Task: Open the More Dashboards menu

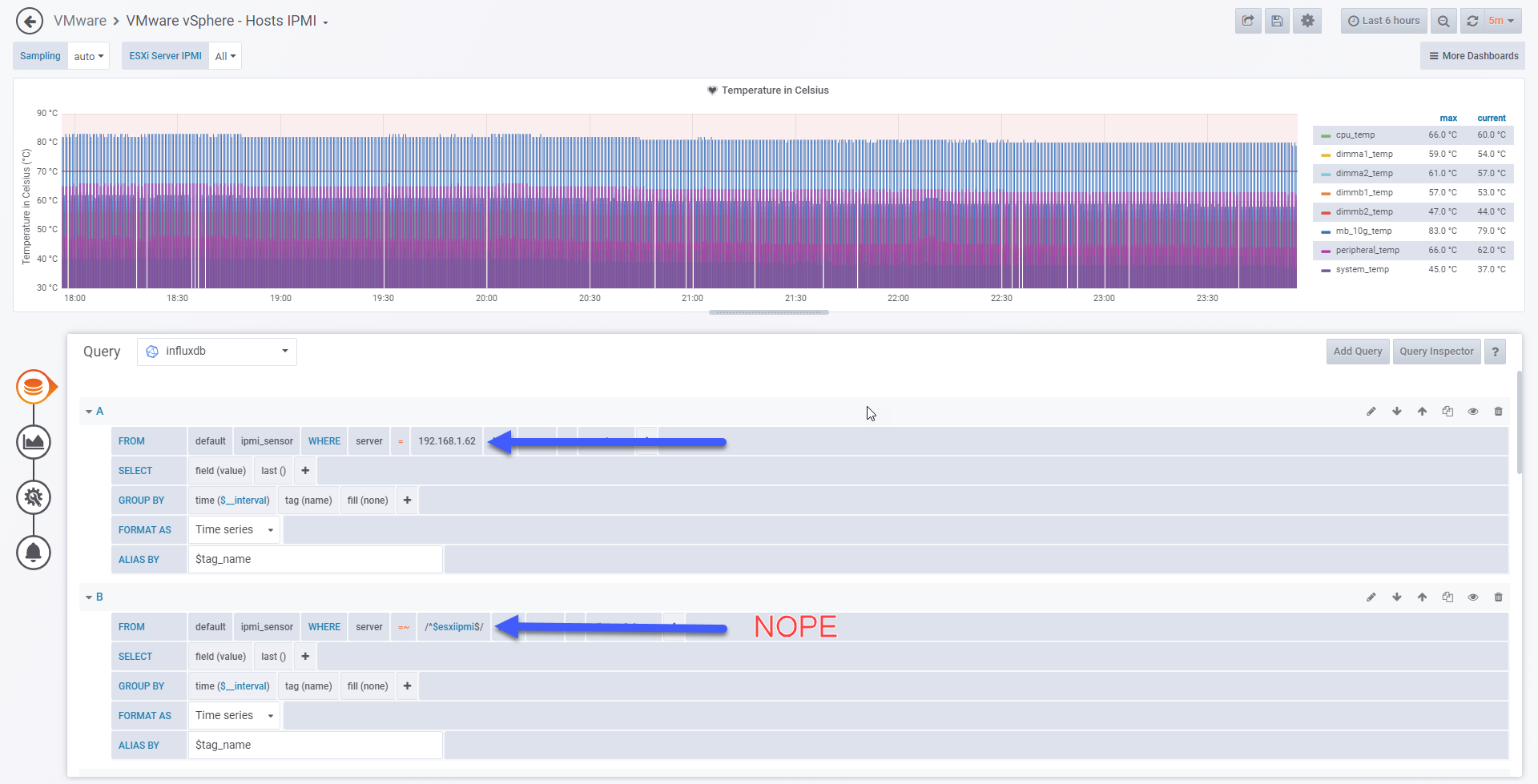Action: (1473, 56)
